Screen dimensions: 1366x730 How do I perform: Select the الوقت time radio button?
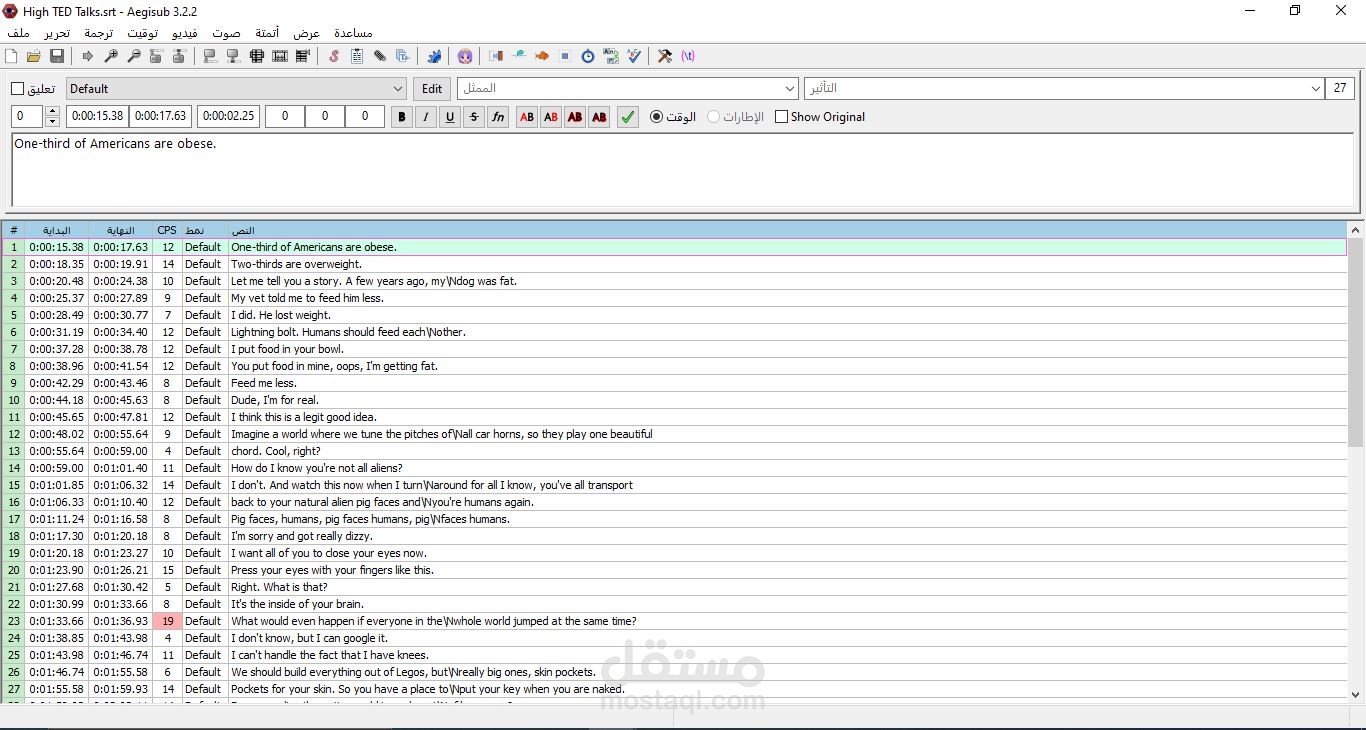(x=656, y=117)
